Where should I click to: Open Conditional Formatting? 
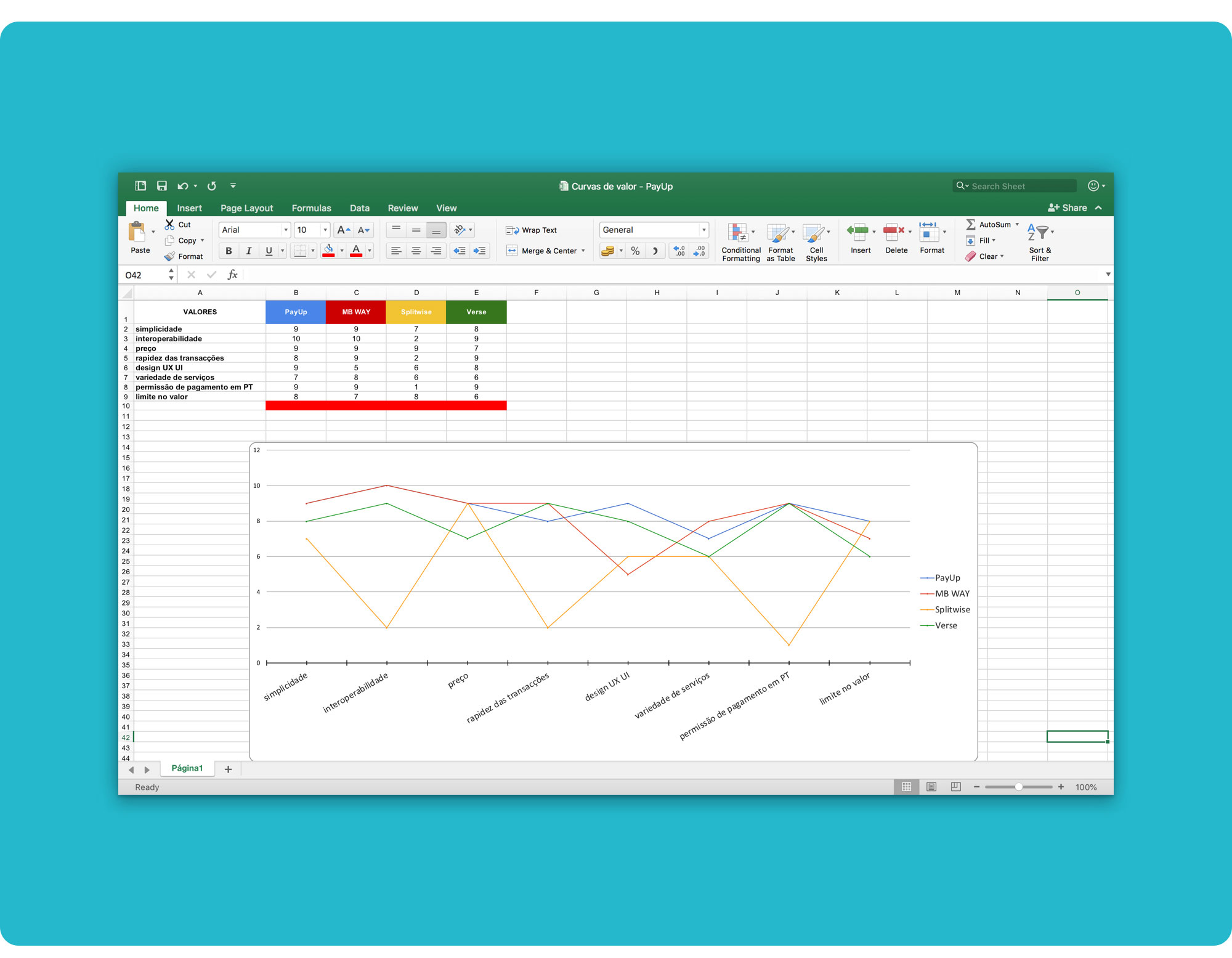[x=741, y=242]
